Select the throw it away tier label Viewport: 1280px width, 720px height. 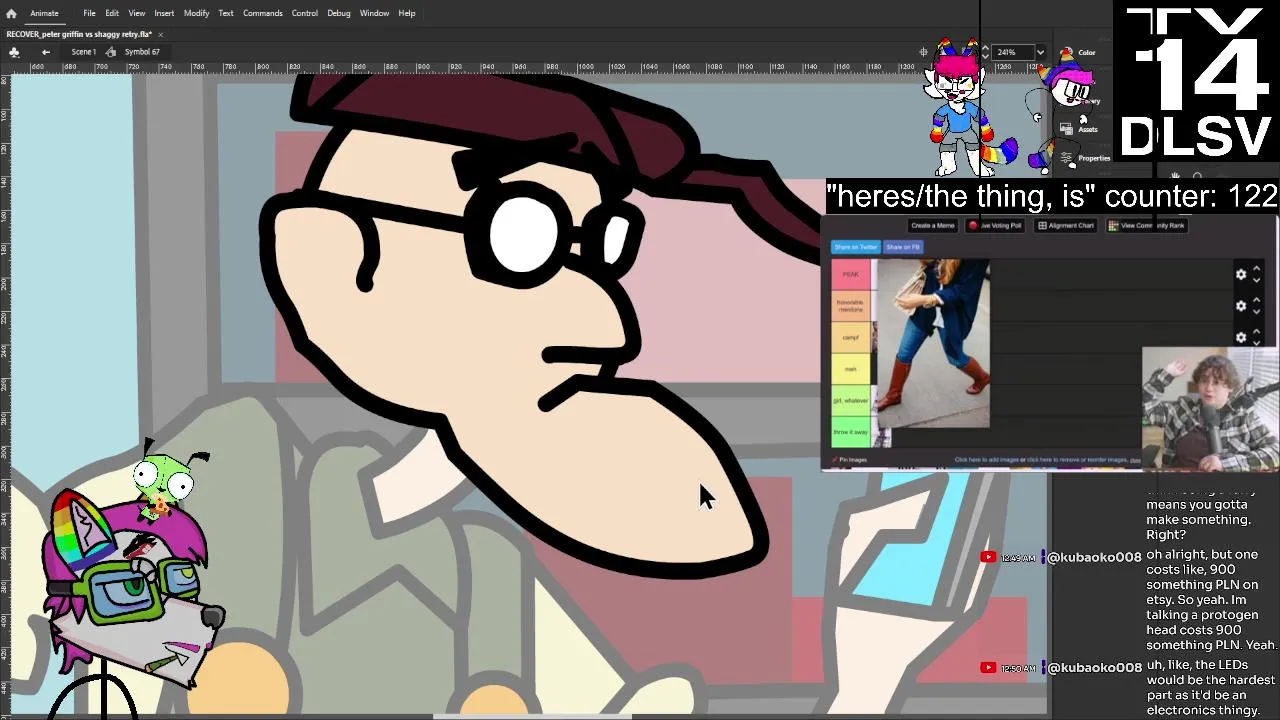[851, 432]
